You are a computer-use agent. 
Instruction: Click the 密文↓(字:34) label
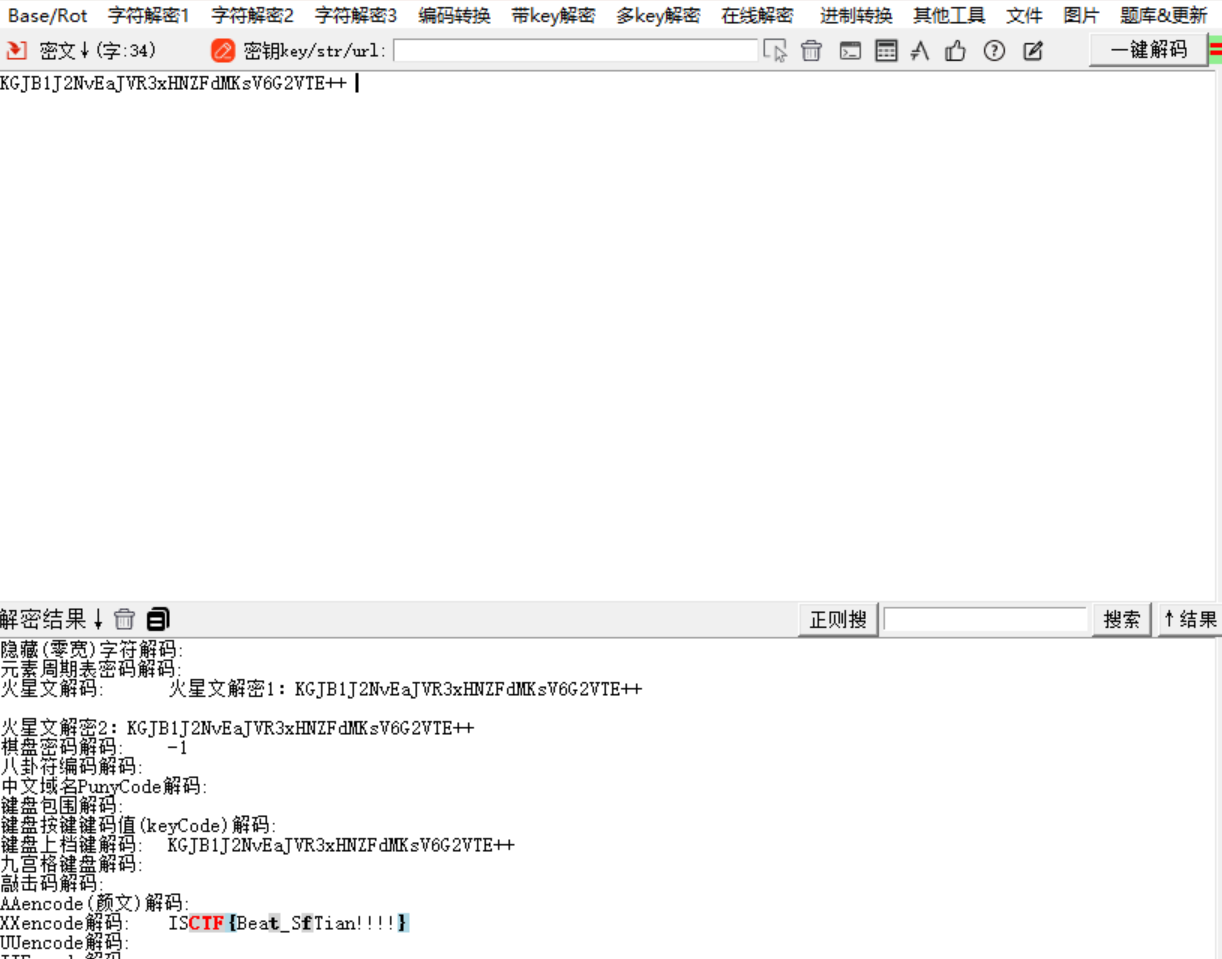(x=98, y=51)
